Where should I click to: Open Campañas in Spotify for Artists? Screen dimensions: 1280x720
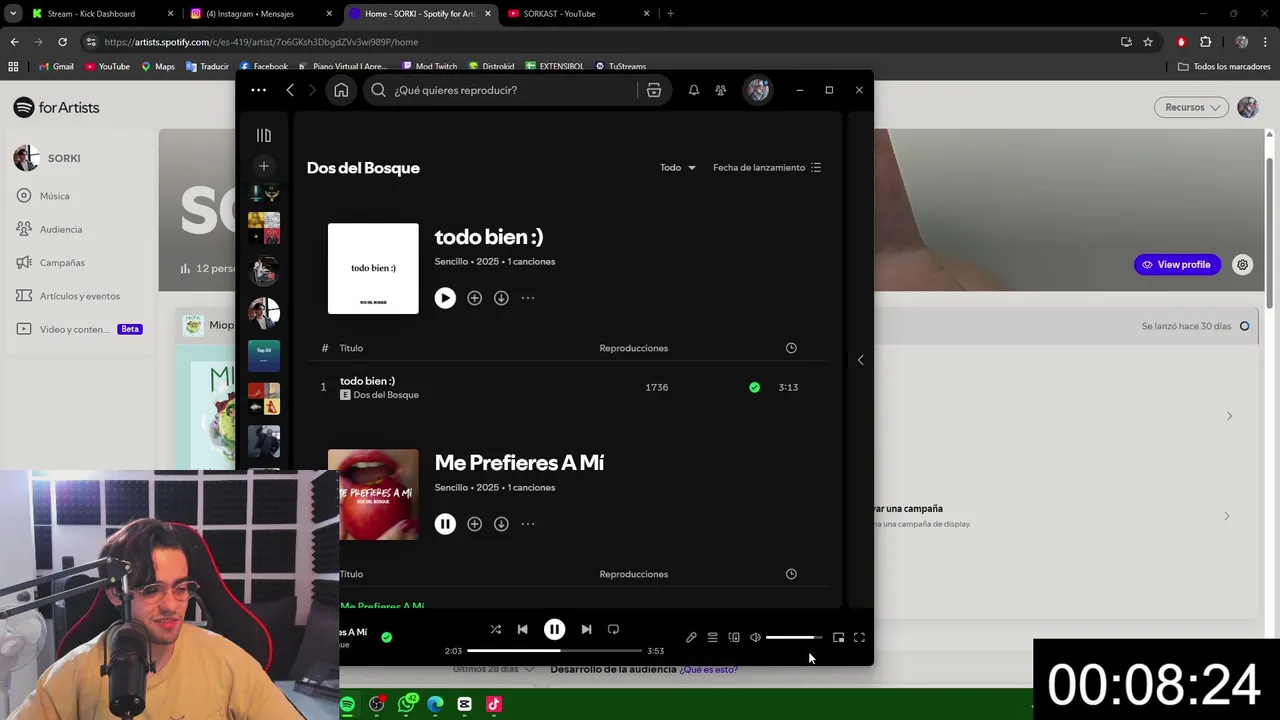62,262
